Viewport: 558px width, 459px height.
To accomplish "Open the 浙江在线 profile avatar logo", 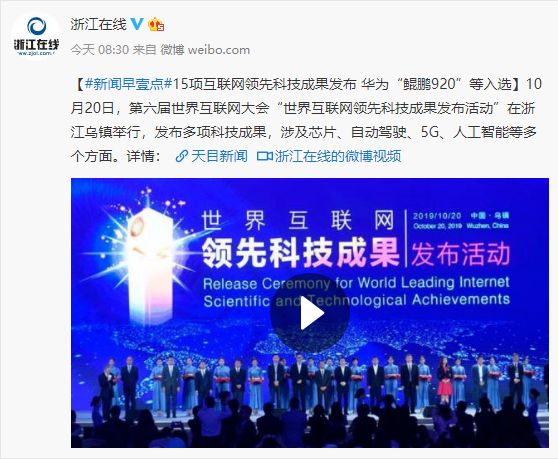I will [x=36, y=36].
